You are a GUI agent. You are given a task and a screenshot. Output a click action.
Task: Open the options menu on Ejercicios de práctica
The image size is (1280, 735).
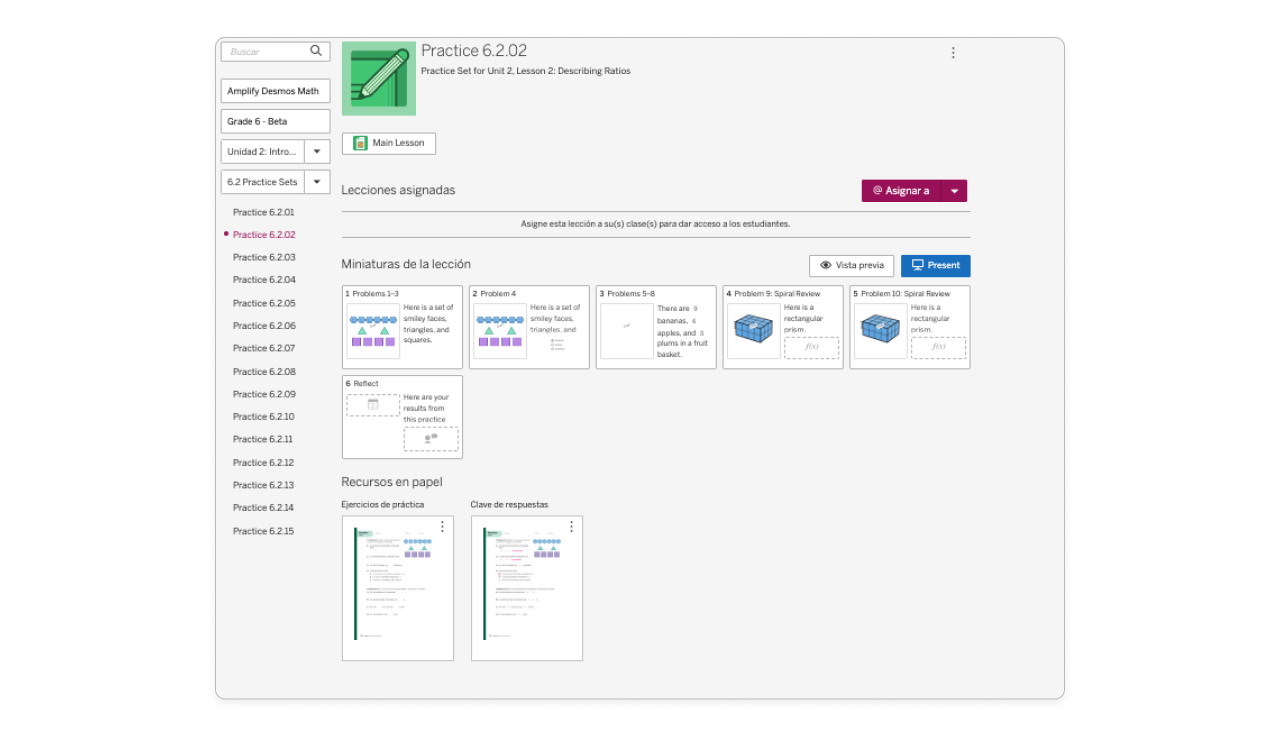pos(443,527)
